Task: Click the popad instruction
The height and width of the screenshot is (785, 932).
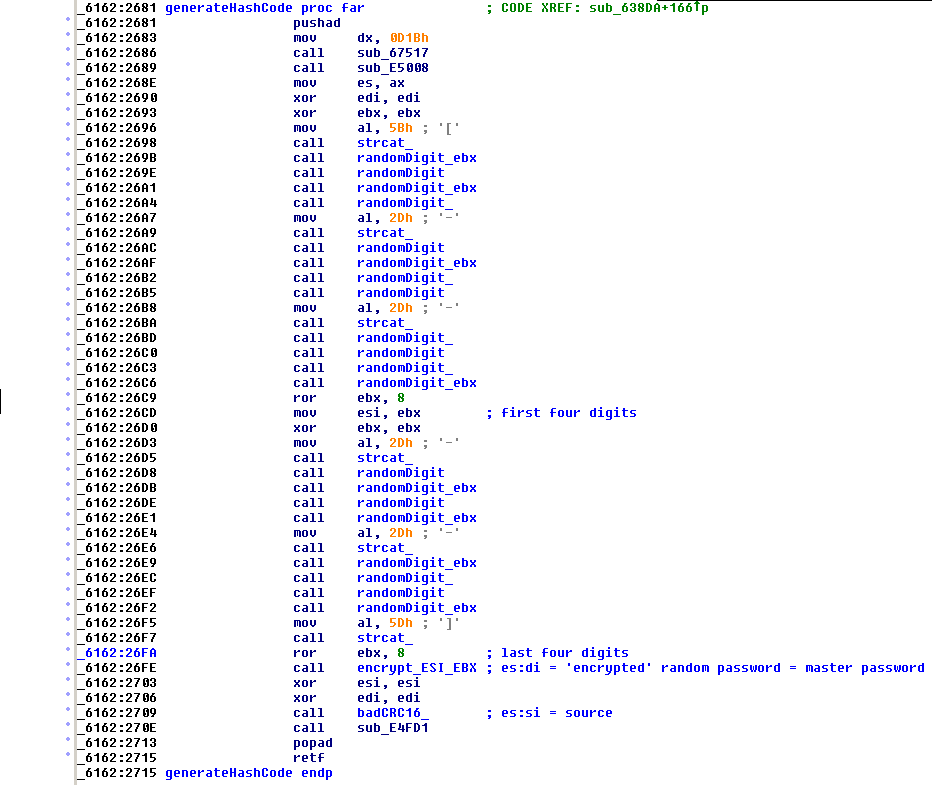Action: tap(313, 743)
